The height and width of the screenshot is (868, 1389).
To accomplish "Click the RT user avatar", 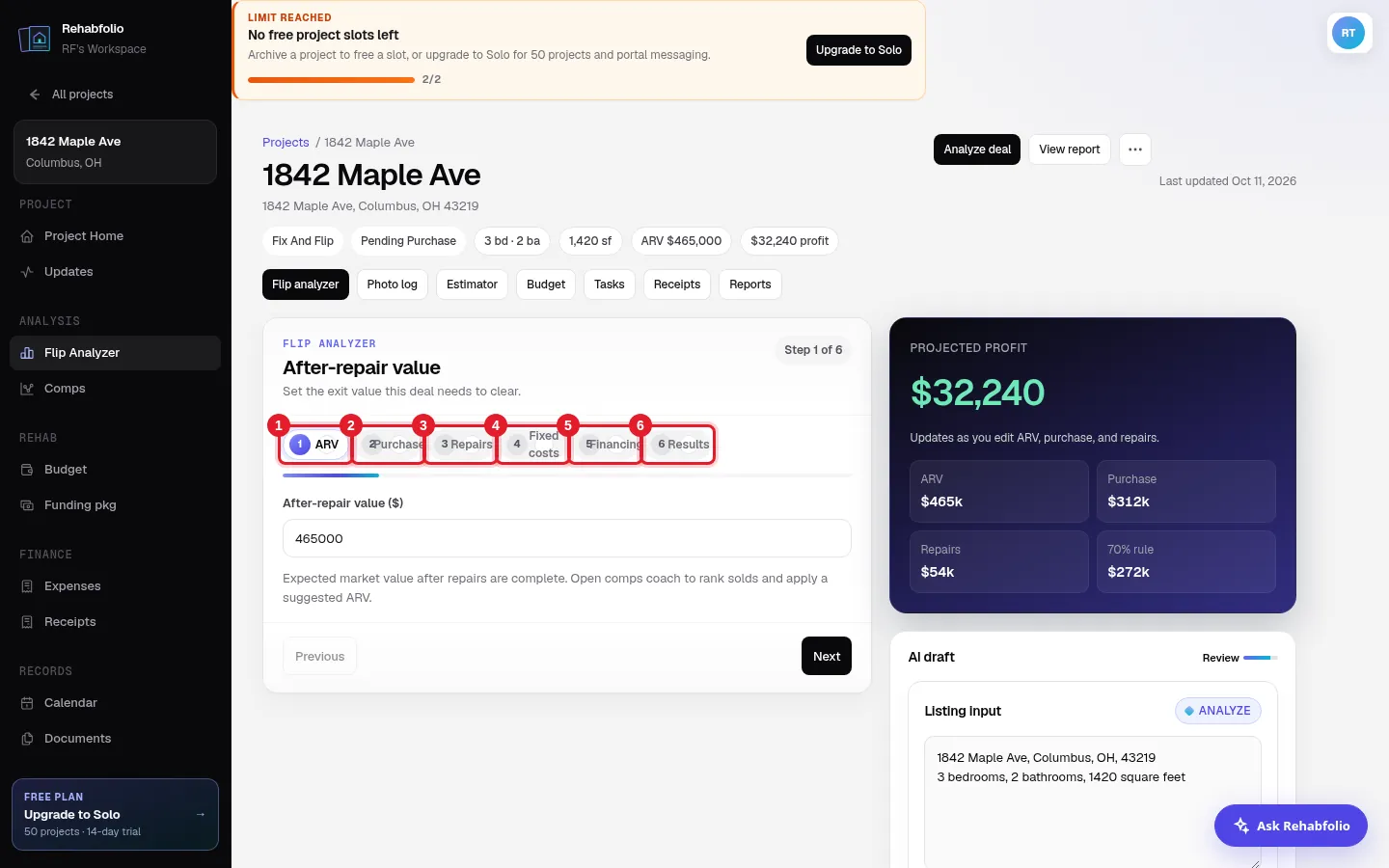I will pyautogui.click(x=1348, y=33).
